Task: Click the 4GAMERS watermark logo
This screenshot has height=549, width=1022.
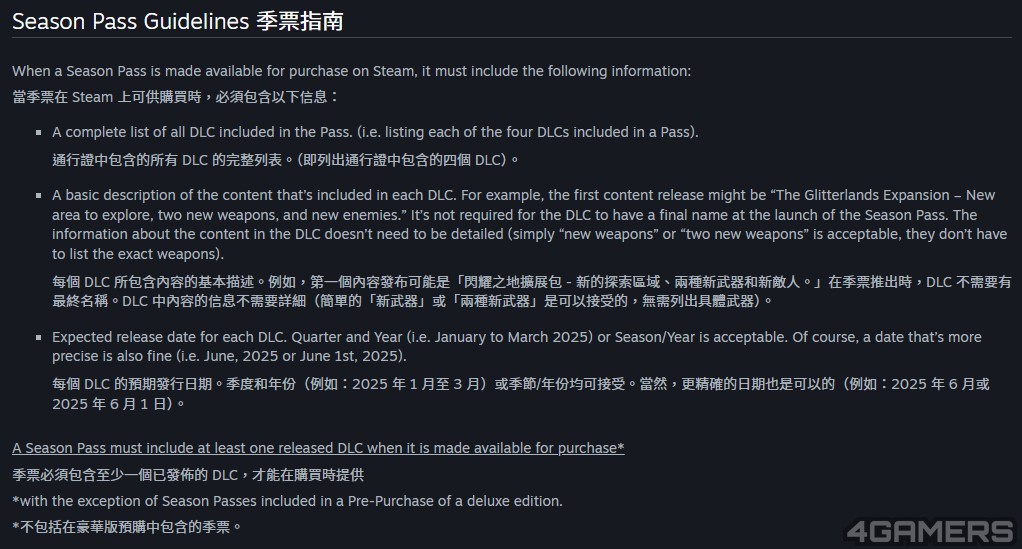Action: click(930, 531)
